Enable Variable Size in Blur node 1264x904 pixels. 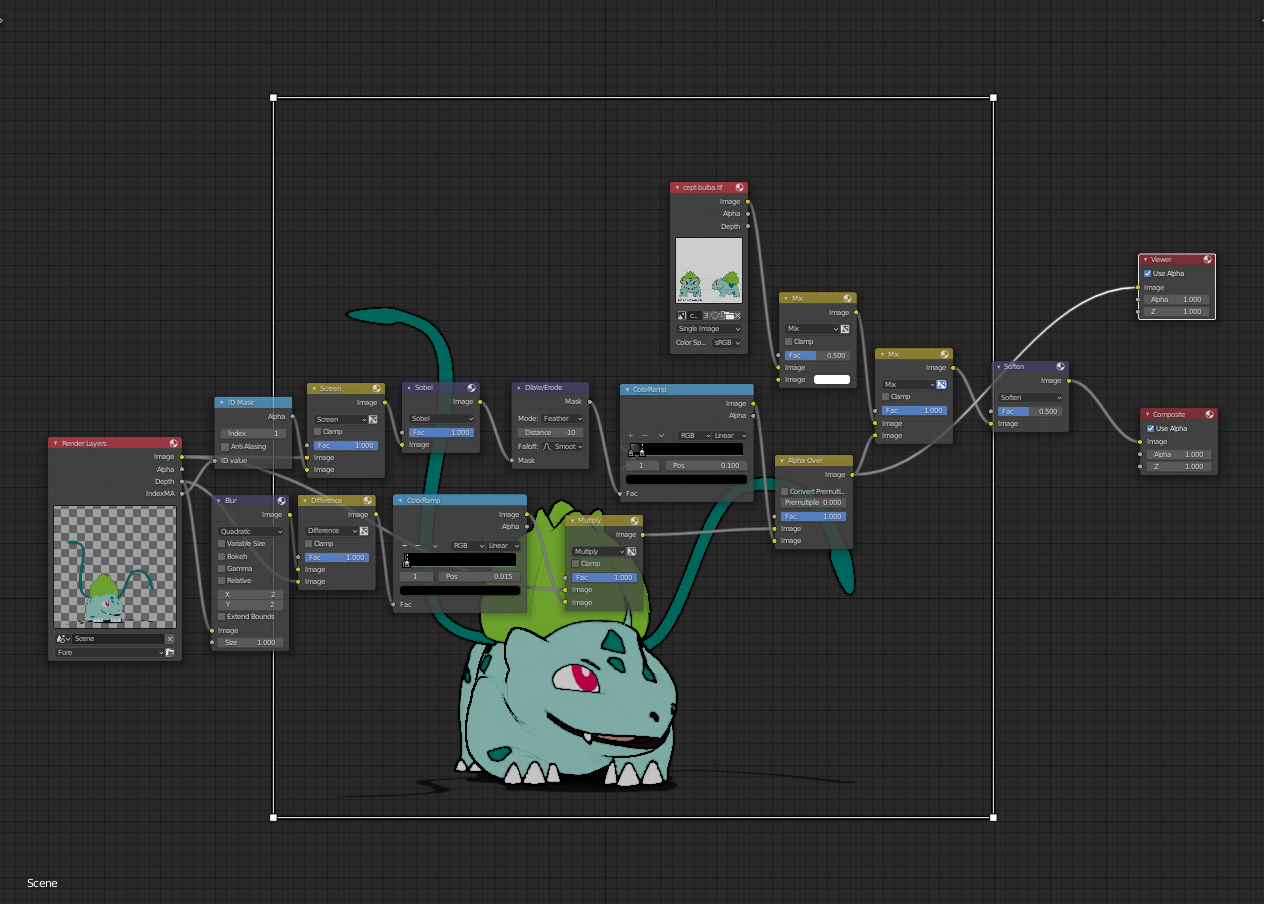pos(222,544)
